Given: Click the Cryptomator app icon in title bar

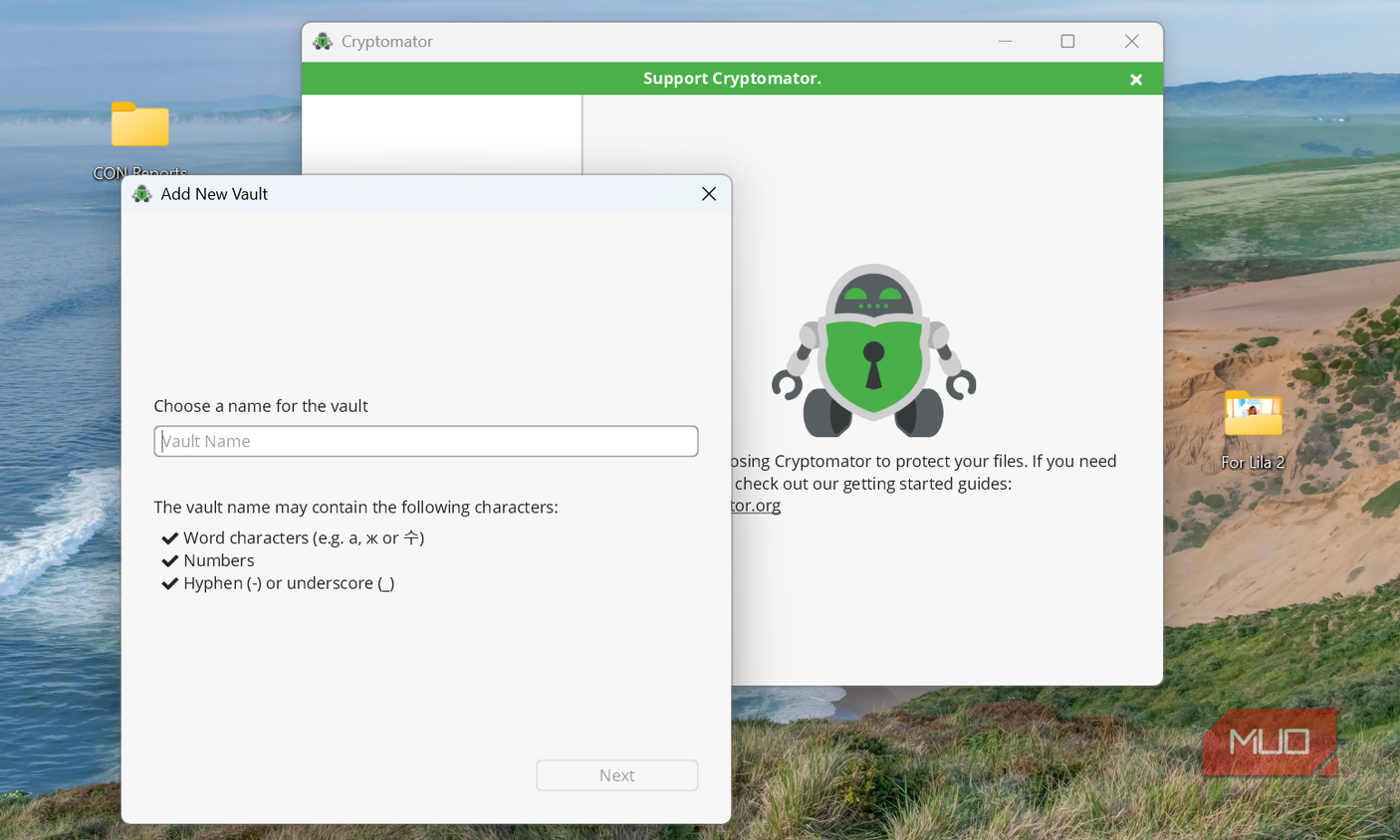Looking at the screenshot, I should (323, 41).
